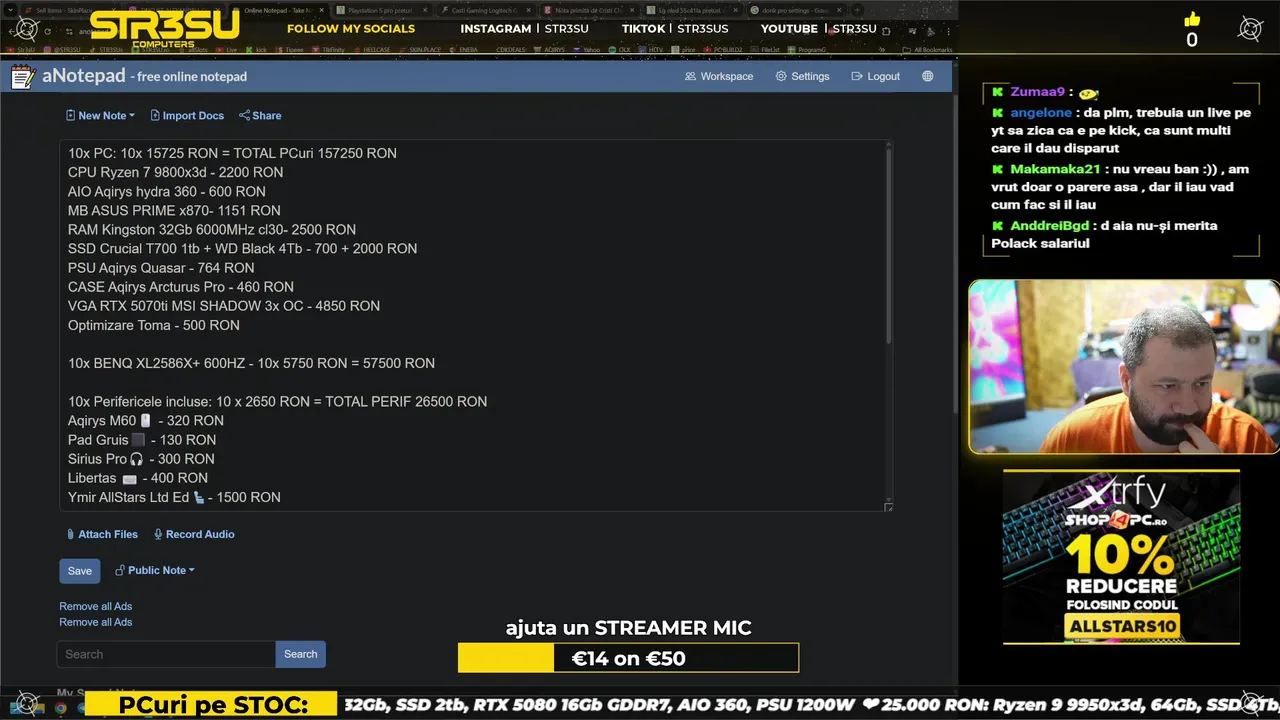The height and width of the screenshot is (720, 1280).
Task: Click the Settings gear icon
Action: click(x=781, y=76)
